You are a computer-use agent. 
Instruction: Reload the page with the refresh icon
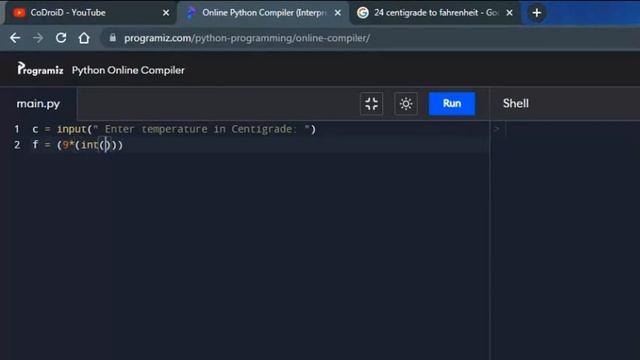click(x=61, y=38)
